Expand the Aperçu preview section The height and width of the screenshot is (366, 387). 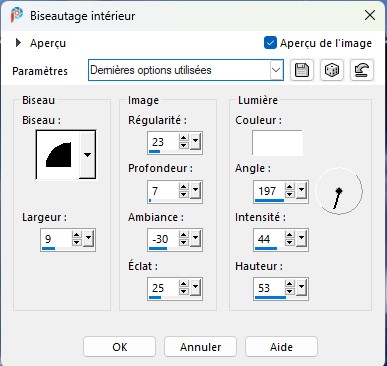[x=18, y=43]
